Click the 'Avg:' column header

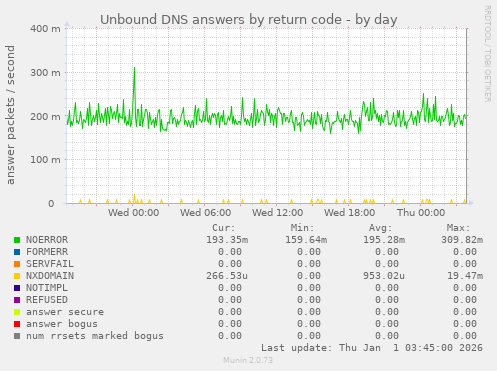pyautogui.click(x=380, y=228)
